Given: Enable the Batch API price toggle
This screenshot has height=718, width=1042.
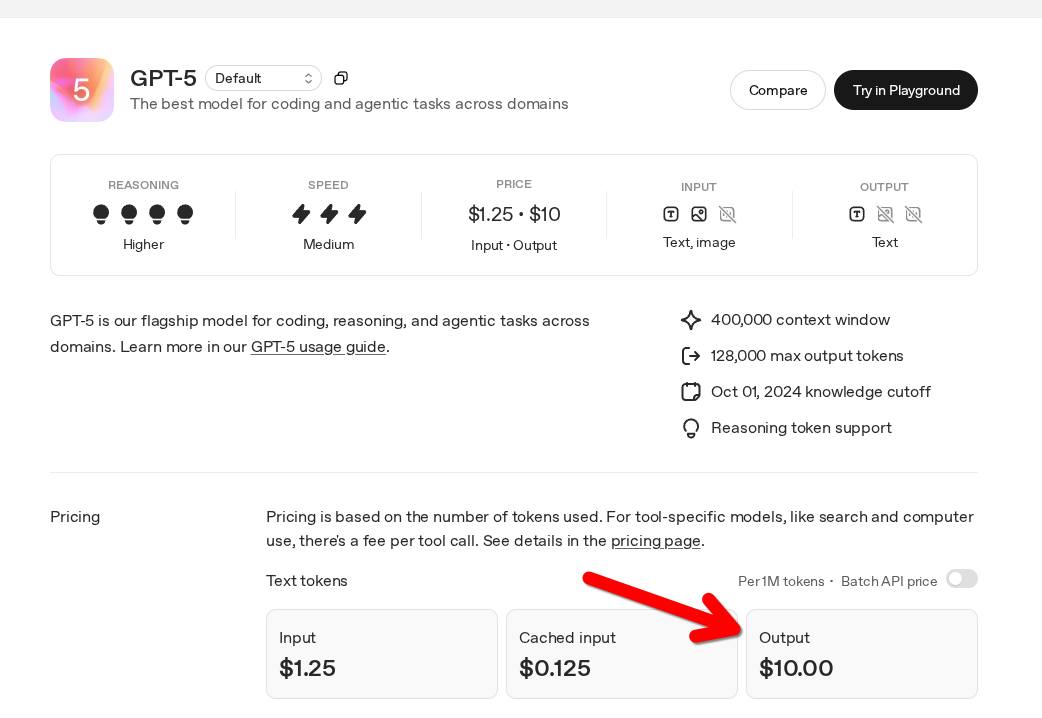Looking at the screenshot, I should [961, 579].
